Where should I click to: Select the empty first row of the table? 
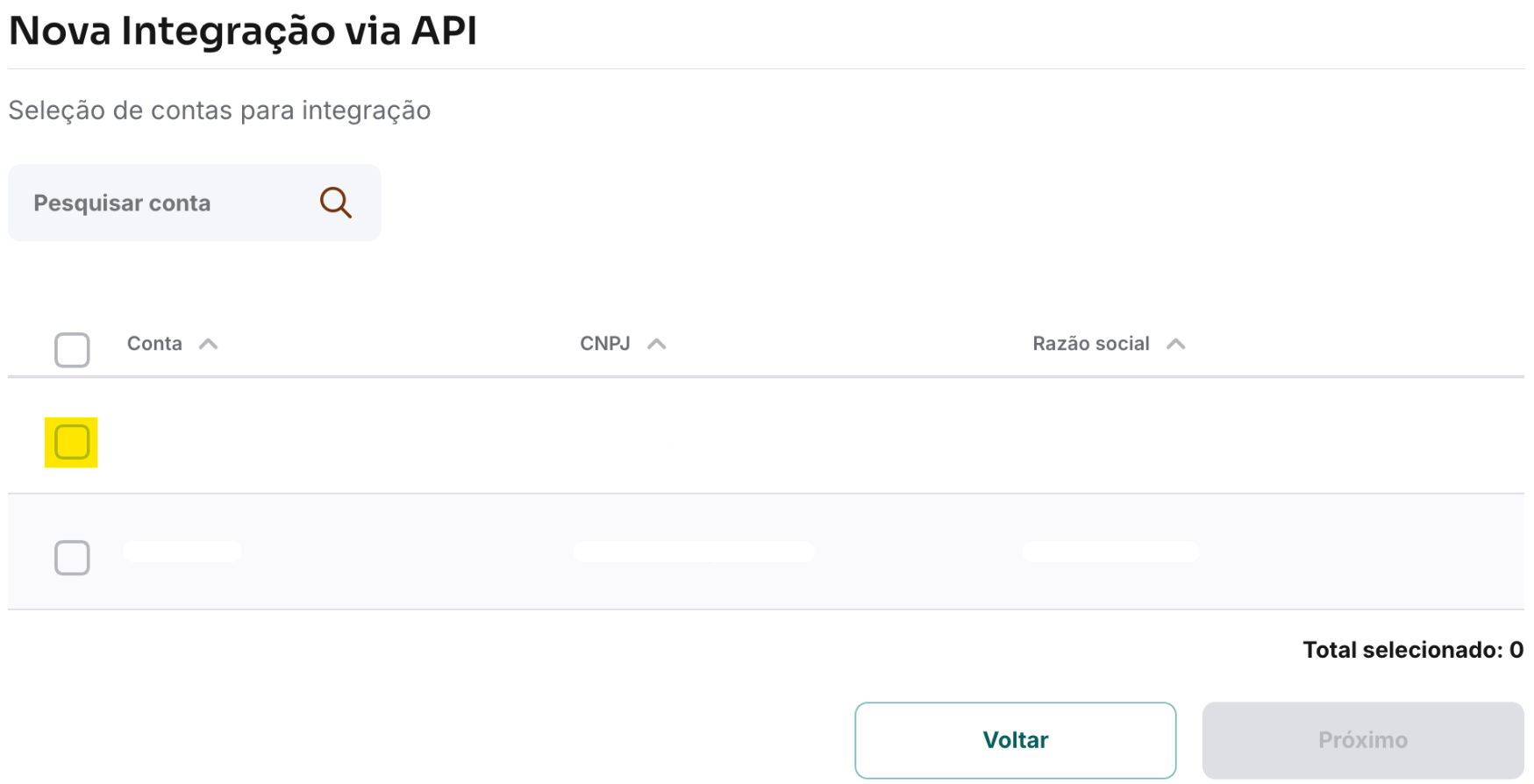[x=767, y=436]
